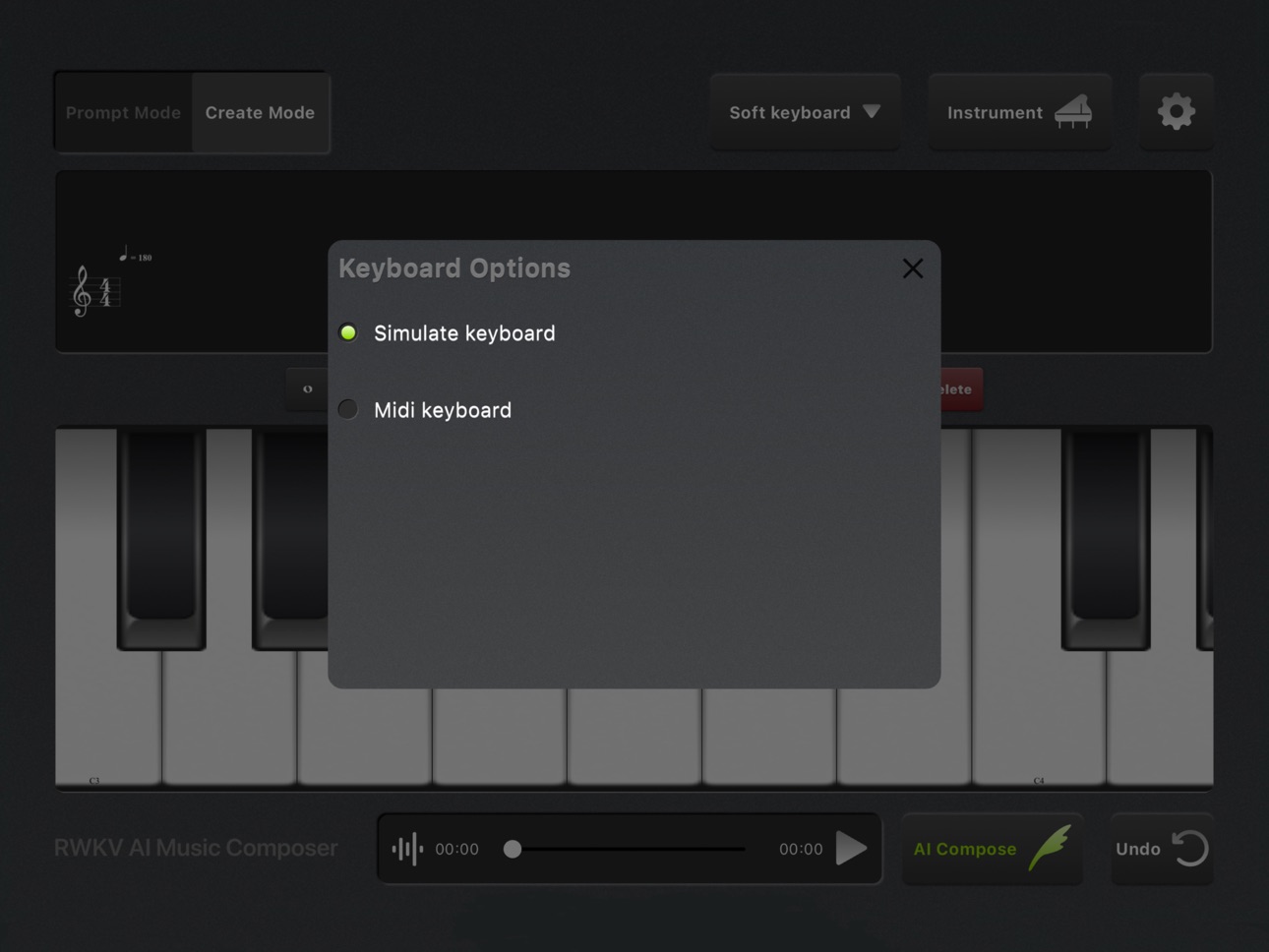Click the AI Compose button label
The image size is (1269, 952).
tap(965, 849)
